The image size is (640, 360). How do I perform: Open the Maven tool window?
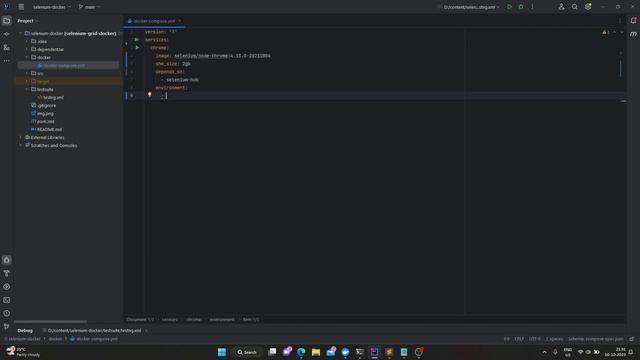pos(633,34)
